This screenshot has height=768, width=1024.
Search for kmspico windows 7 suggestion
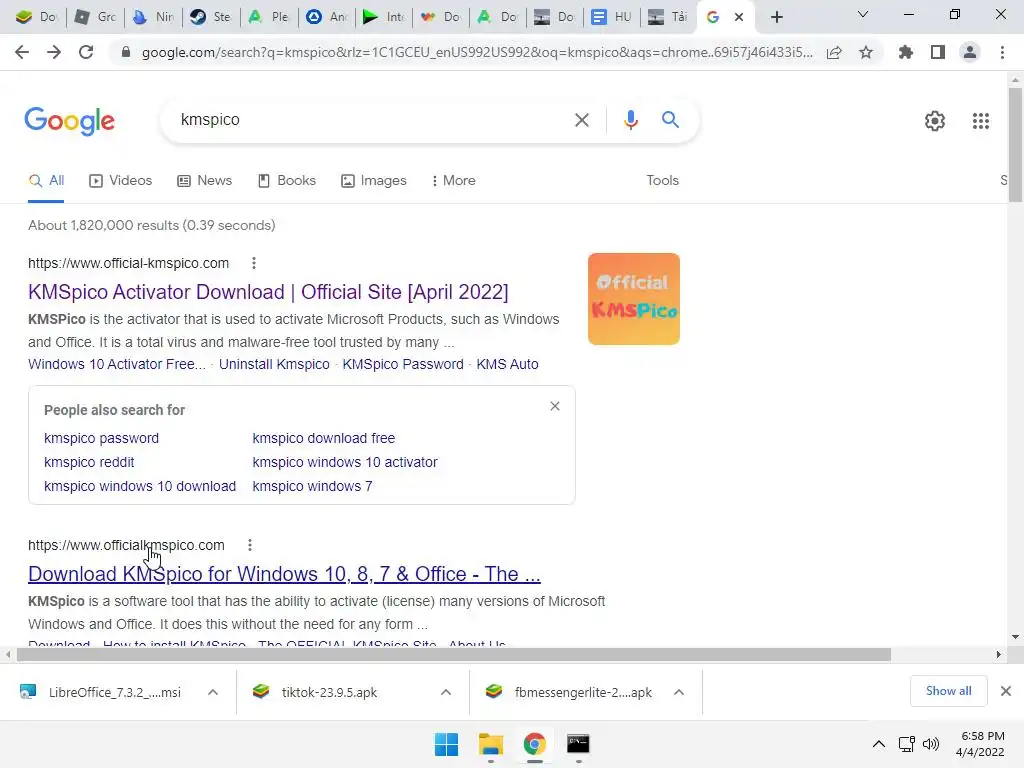(312, 487)
